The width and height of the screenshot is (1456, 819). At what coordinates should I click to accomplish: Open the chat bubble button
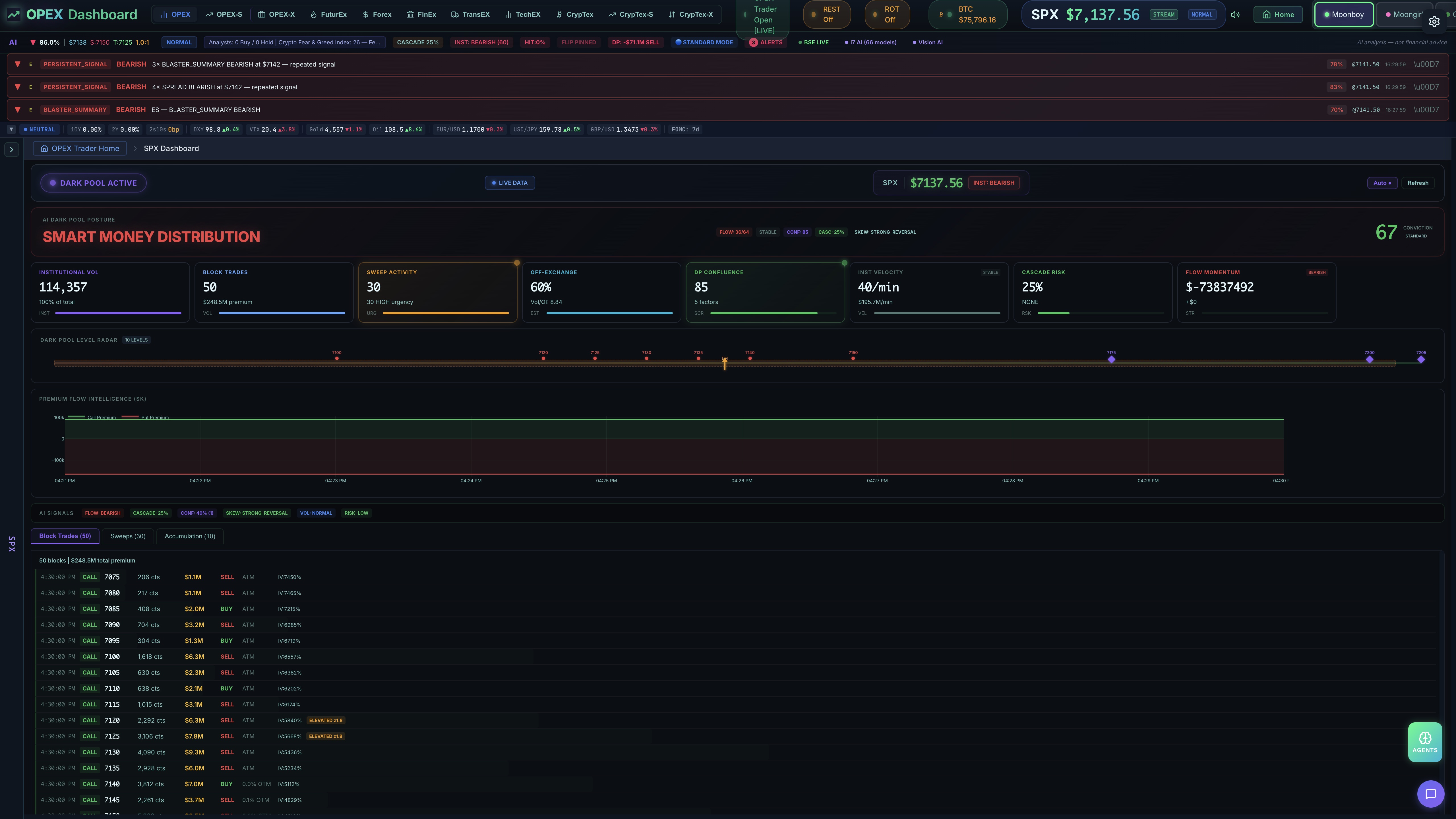[x=1431, y=794]
